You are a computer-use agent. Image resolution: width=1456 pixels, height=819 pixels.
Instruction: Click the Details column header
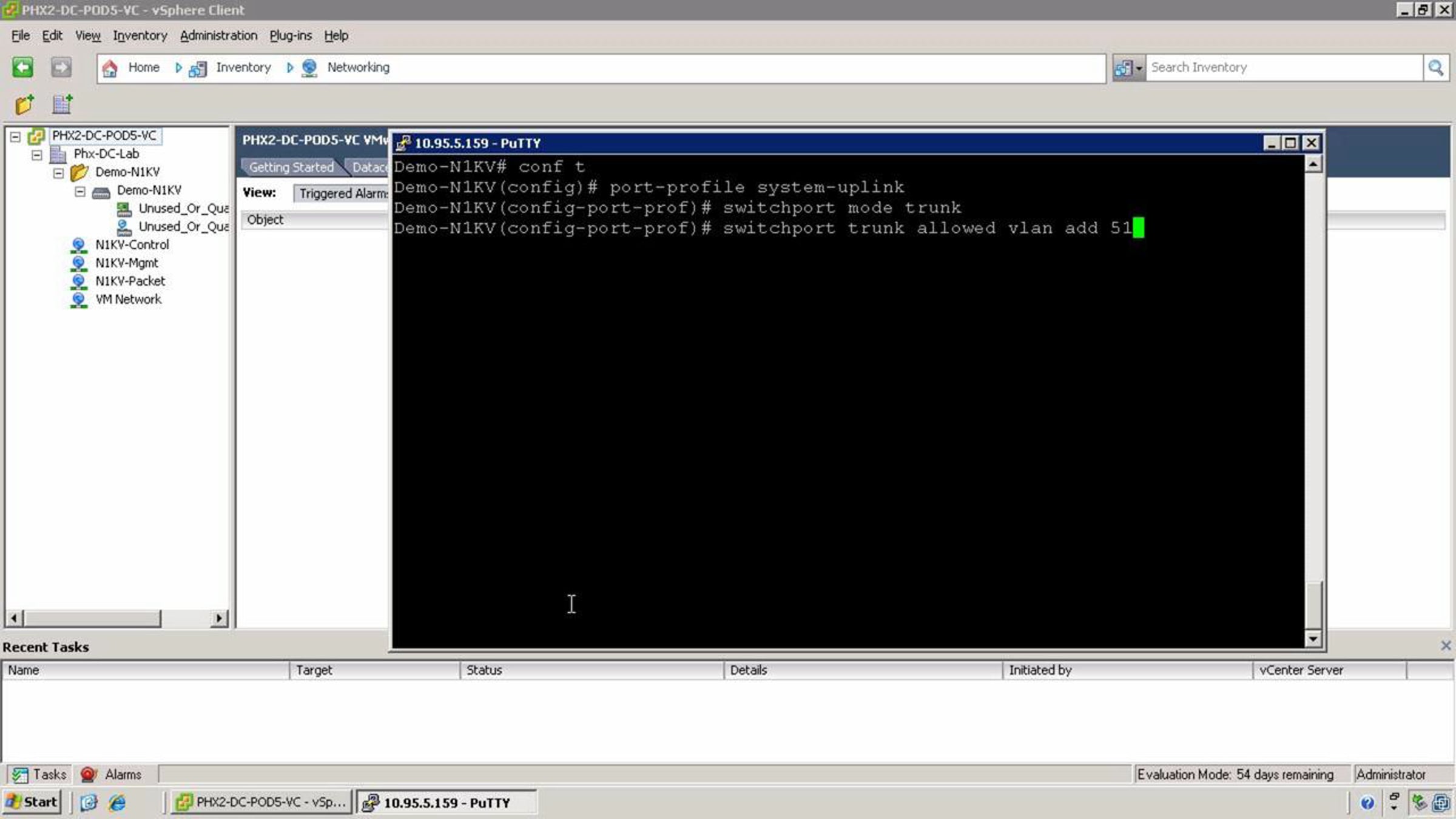tap(863, 670)
